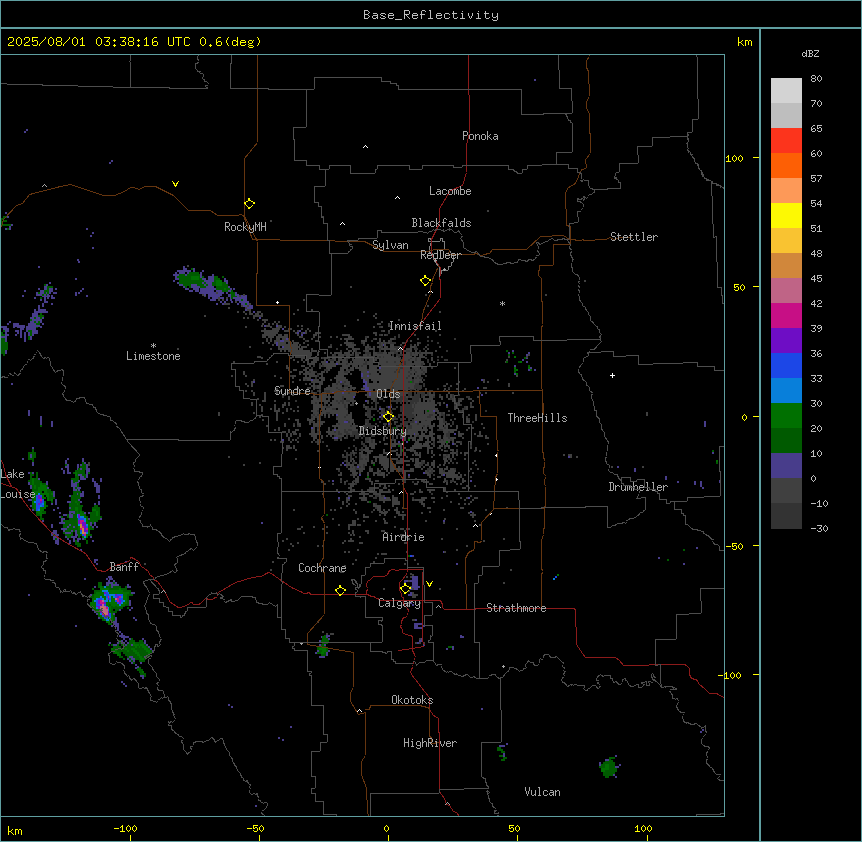Select the Sylvan label
The width and height of the screenshot is (862, 842).
coord(390,245)
